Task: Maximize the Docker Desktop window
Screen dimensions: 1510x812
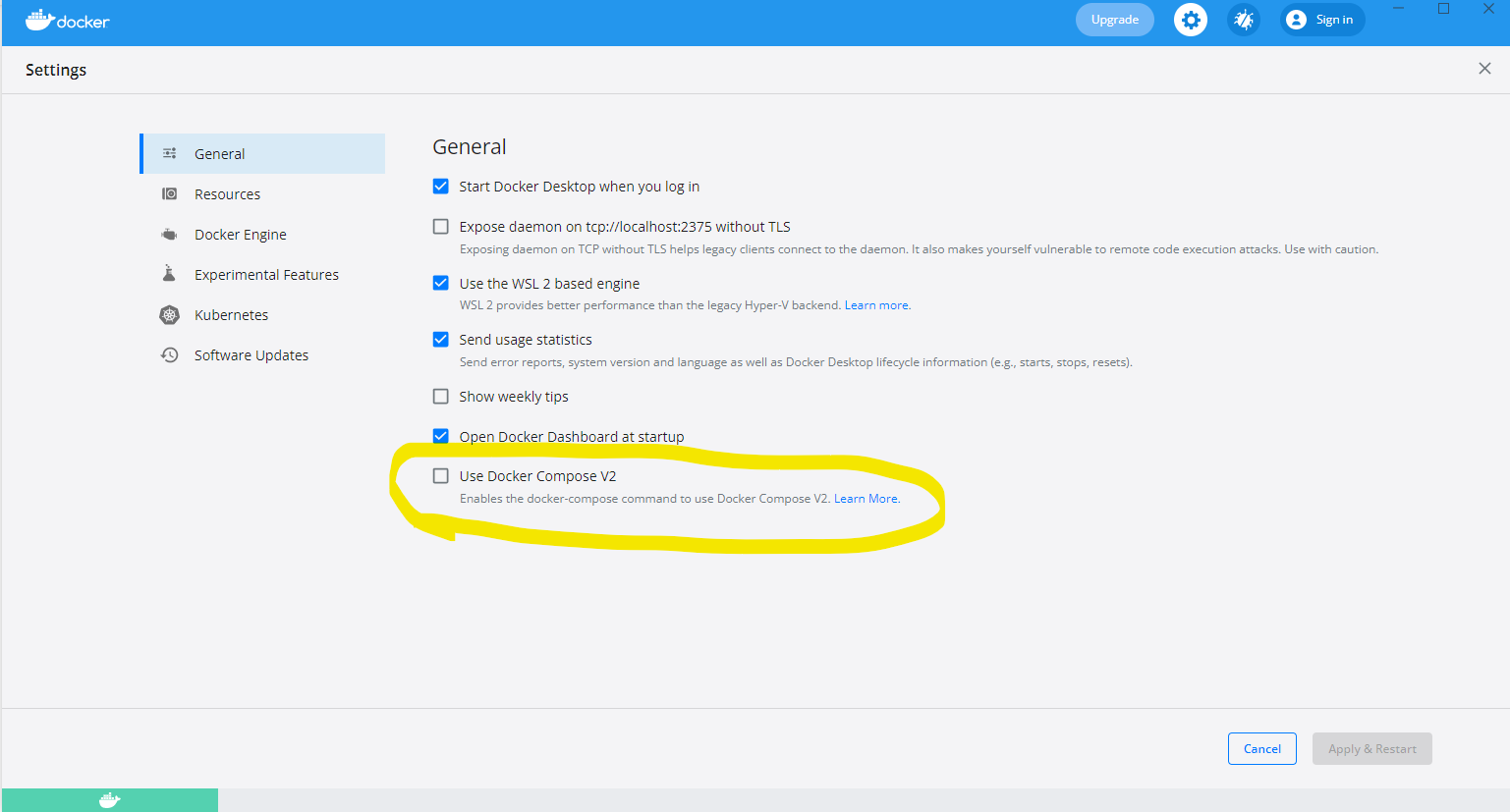Action: [x=1443, y=9]
